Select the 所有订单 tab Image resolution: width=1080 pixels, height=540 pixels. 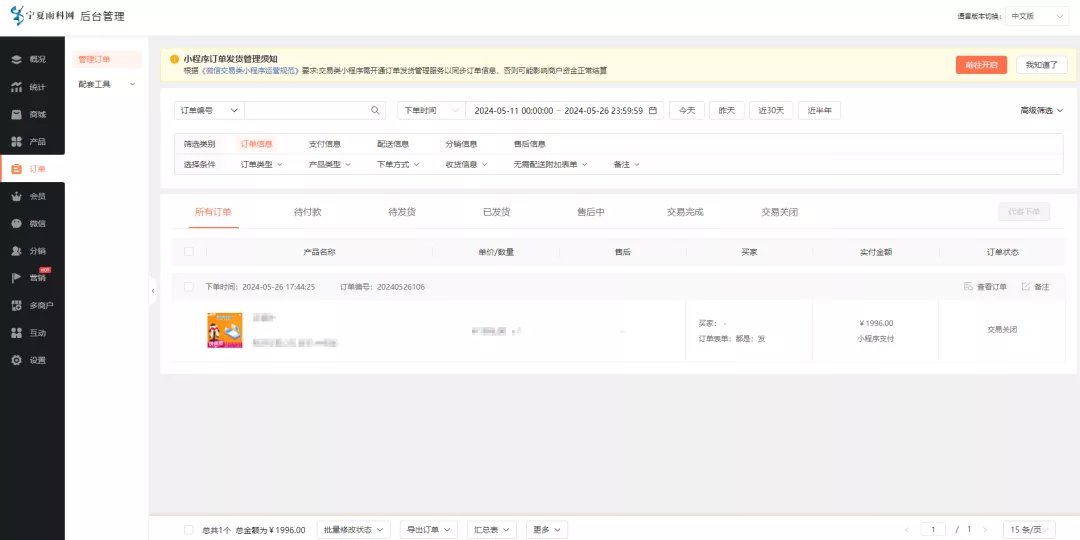[x=213, y=212]
